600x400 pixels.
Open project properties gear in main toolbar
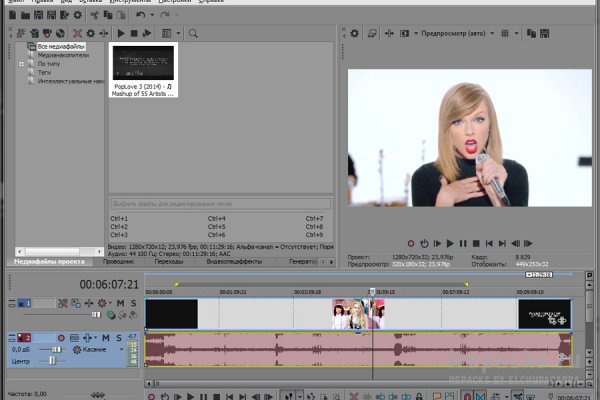(x=78, y=15)
